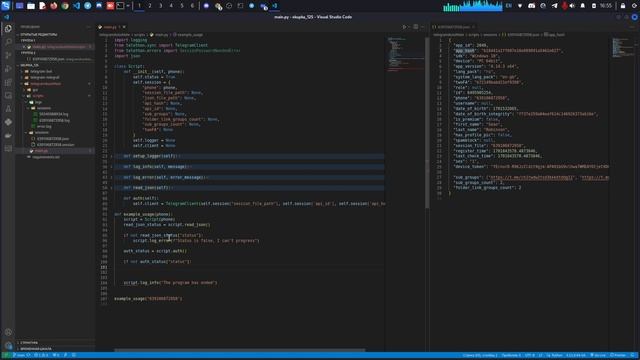640x360 pixels.
Task: Select the JSON file tab in right editor group
Action: (x=453, y=27)
